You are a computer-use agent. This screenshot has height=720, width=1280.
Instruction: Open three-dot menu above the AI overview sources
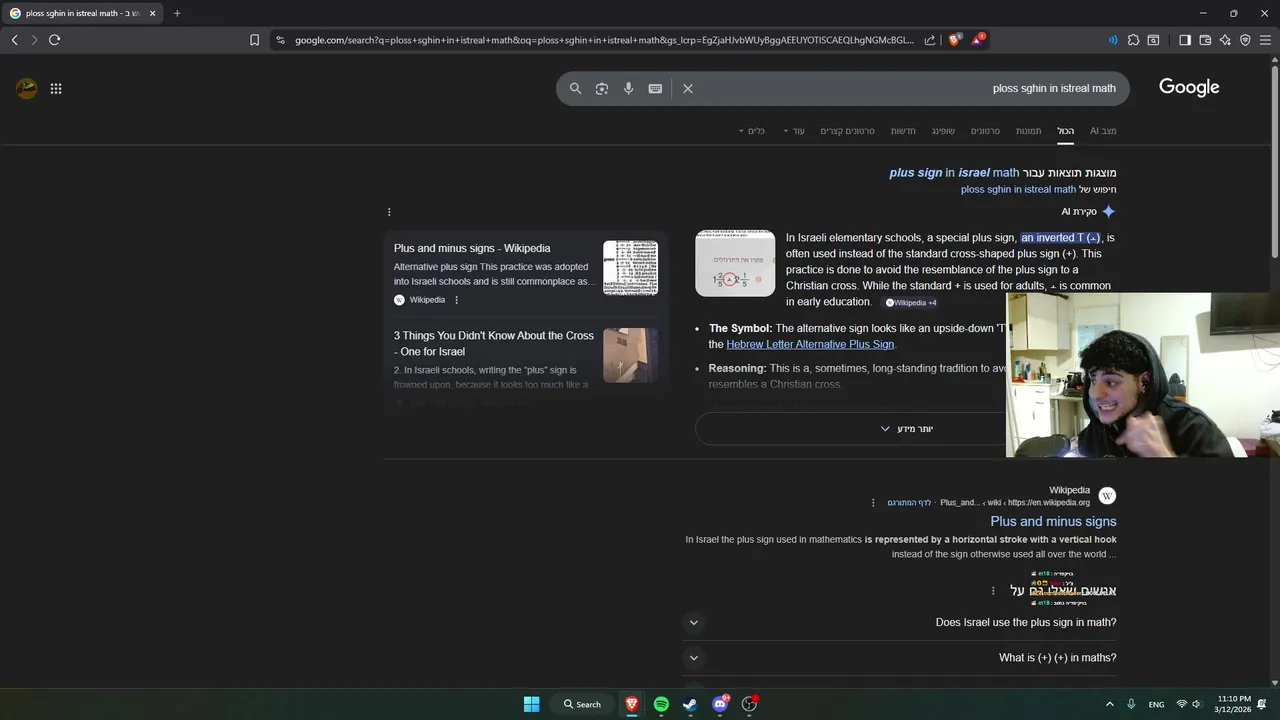click(x=389, y=212)
